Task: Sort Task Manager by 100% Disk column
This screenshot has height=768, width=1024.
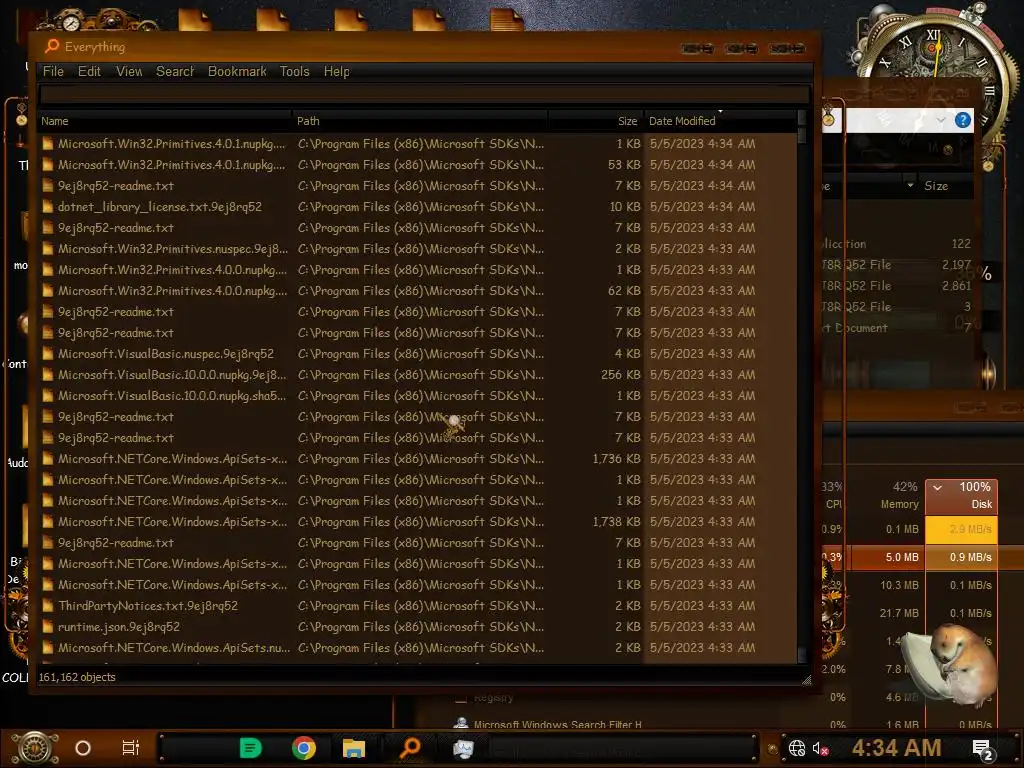Action: coord(961,495)
